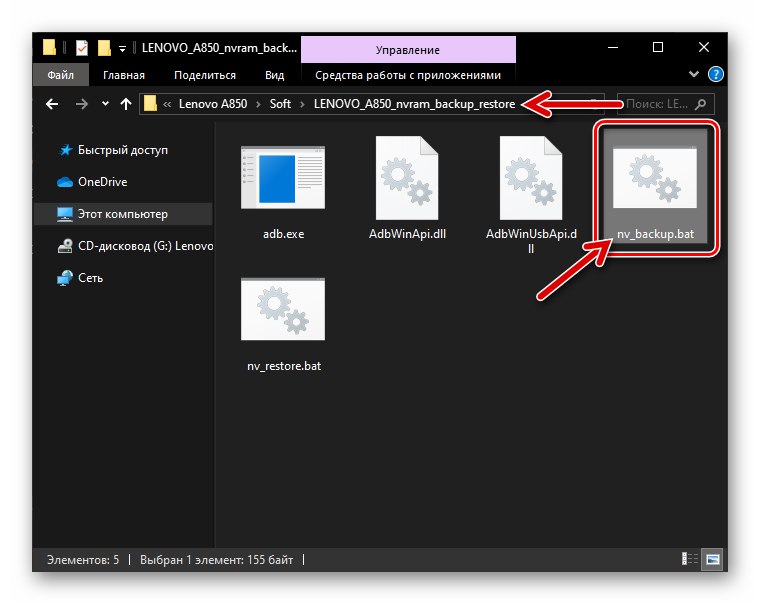Open OneDrive in navigation pane

[x=103, y=182]
